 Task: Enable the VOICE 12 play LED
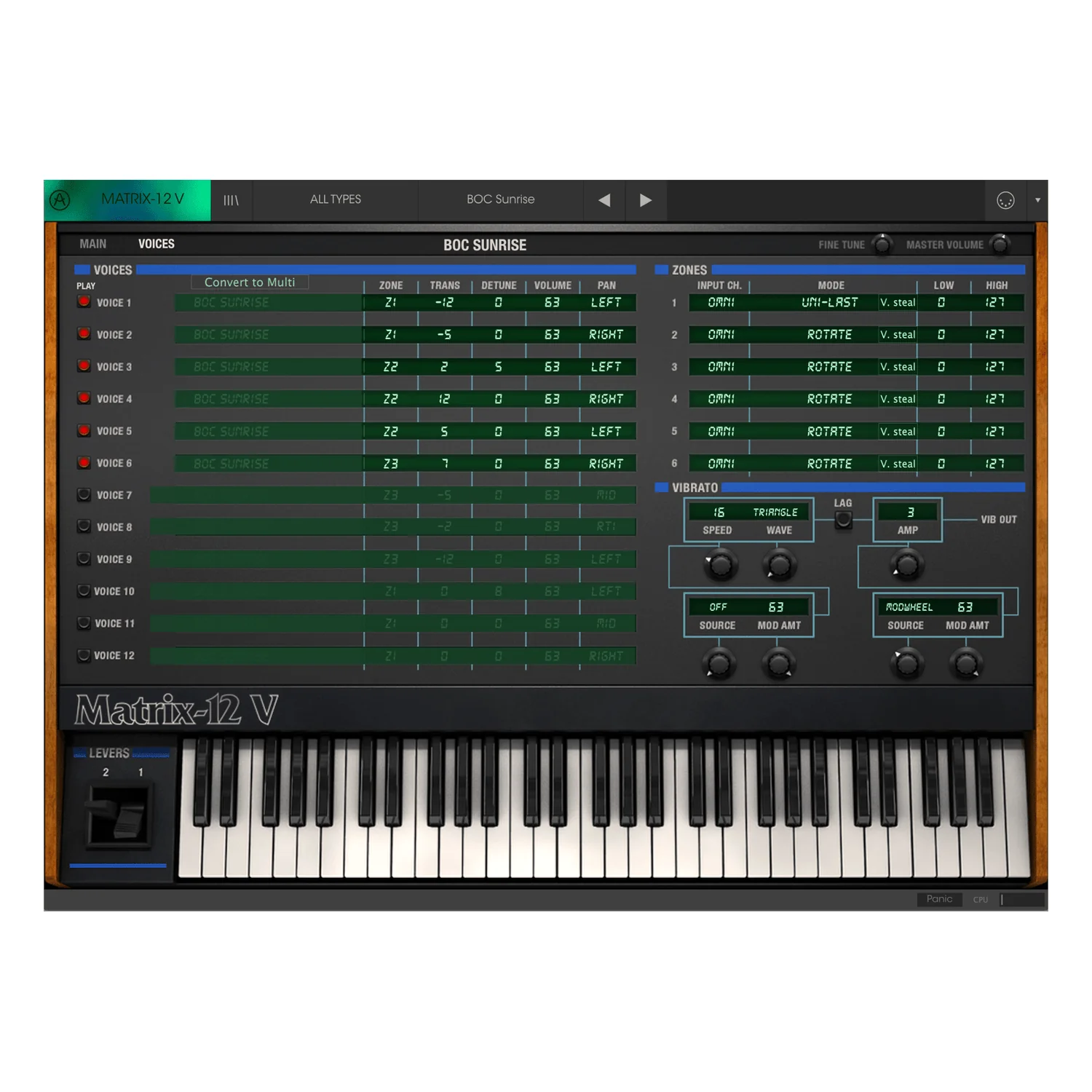click(84, 654)
